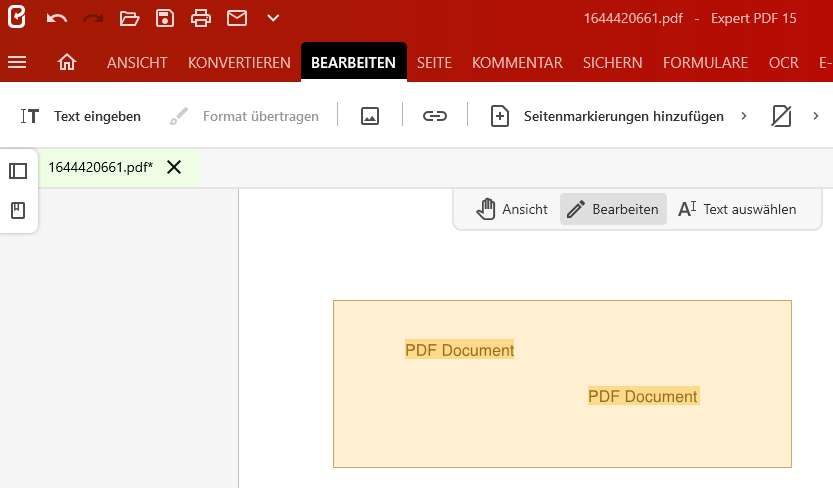Switch to Text auswählen mode
Screen dimensions: 833x488
click(x=737, y=209)
